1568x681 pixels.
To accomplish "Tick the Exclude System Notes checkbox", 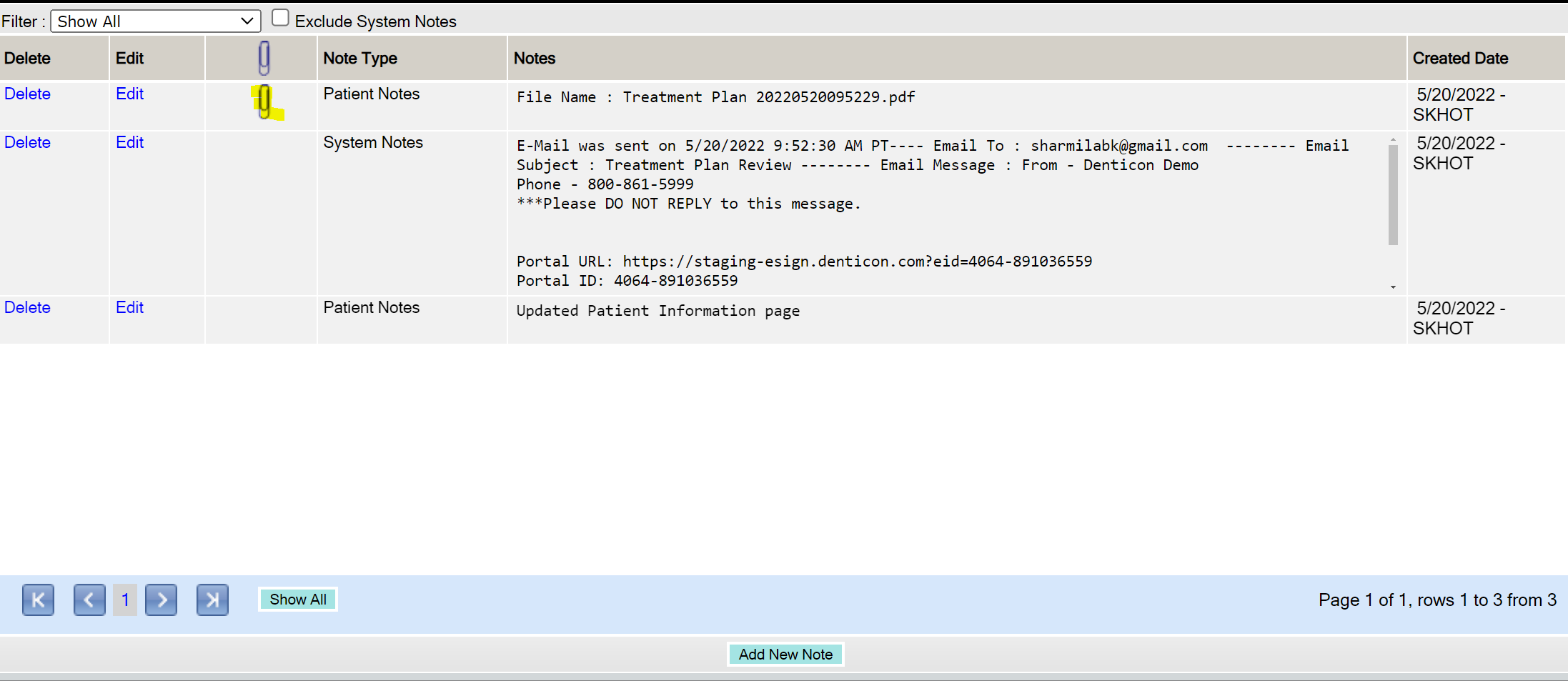I will tap(280, 18).
